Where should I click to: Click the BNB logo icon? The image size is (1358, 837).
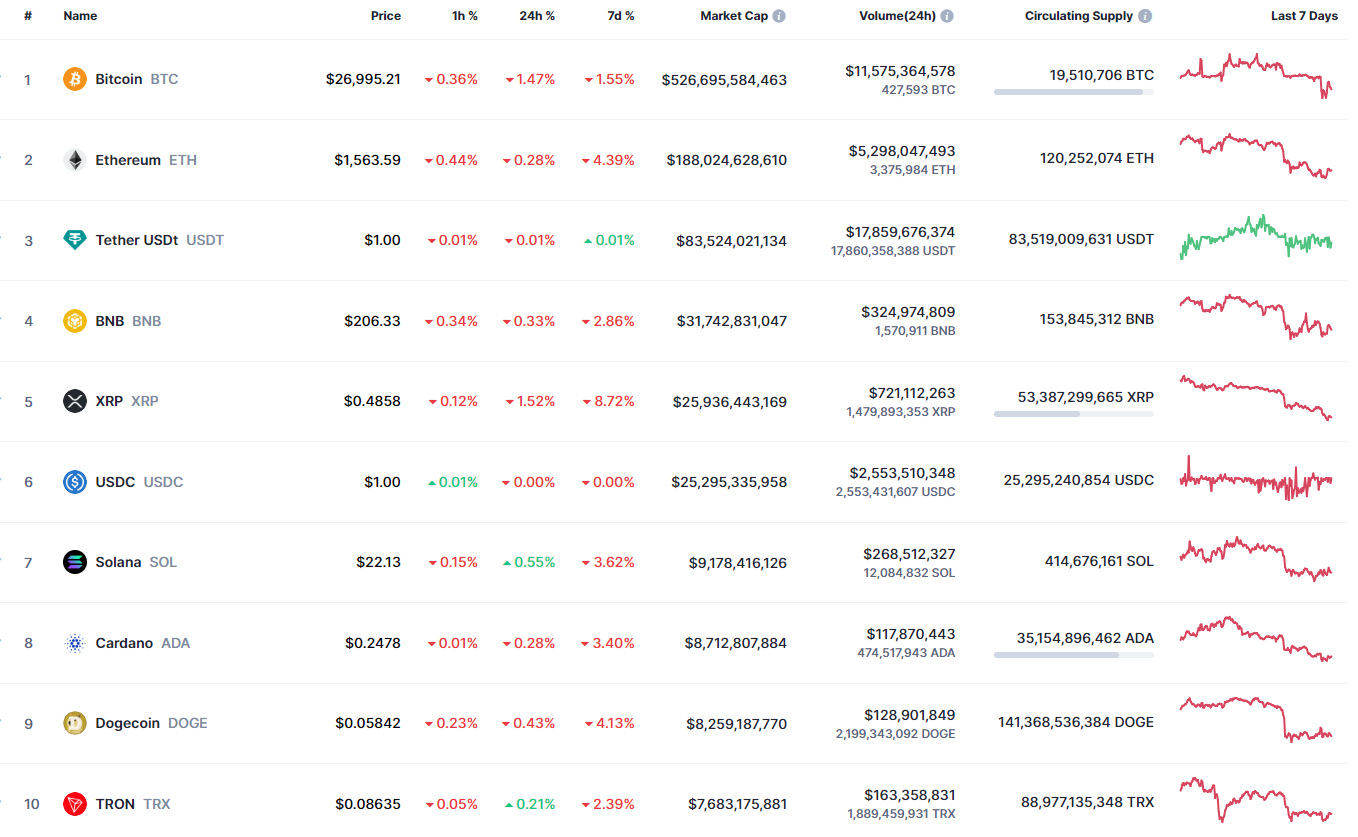(75, 321)
